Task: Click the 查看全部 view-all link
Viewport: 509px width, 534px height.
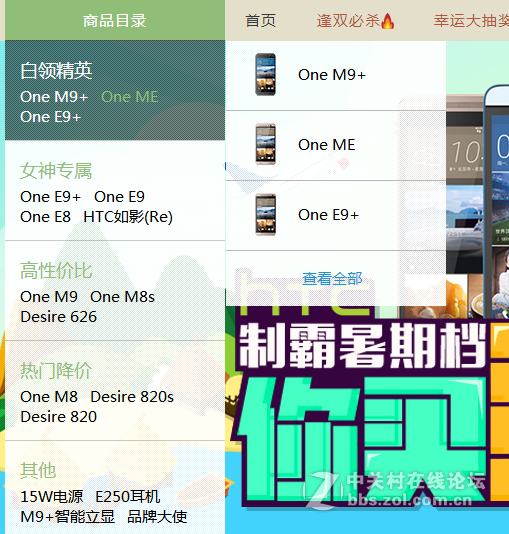Action: tap(332, 279)
